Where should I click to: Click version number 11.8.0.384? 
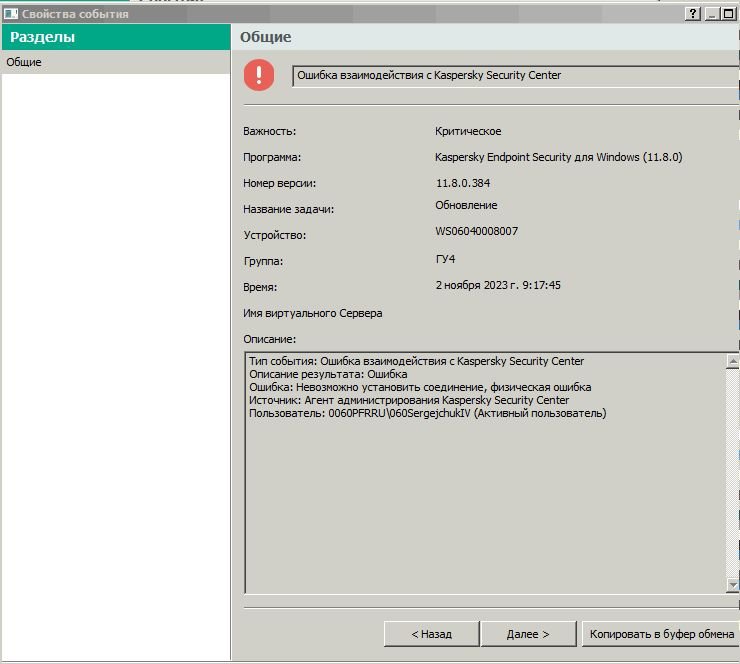click(x=462, y=183)
